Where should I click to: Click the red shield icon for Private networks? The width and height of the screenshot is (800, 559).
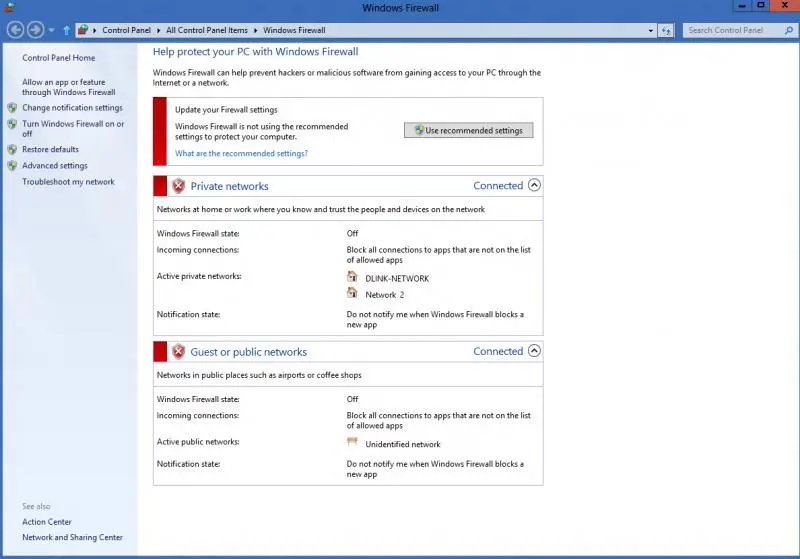point(178,186)
